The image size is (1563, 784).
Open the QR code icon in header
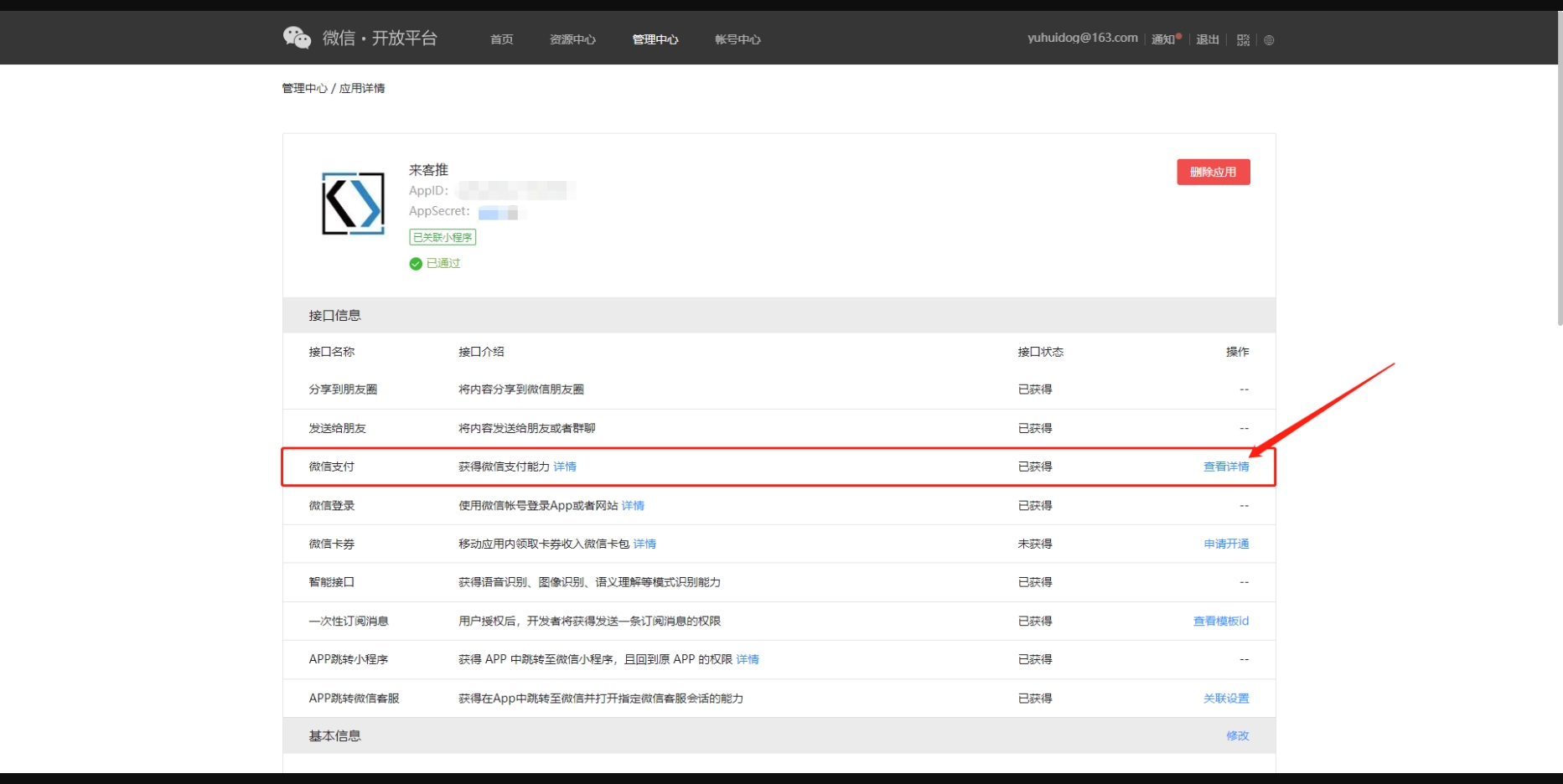(x=1243, y=39)
